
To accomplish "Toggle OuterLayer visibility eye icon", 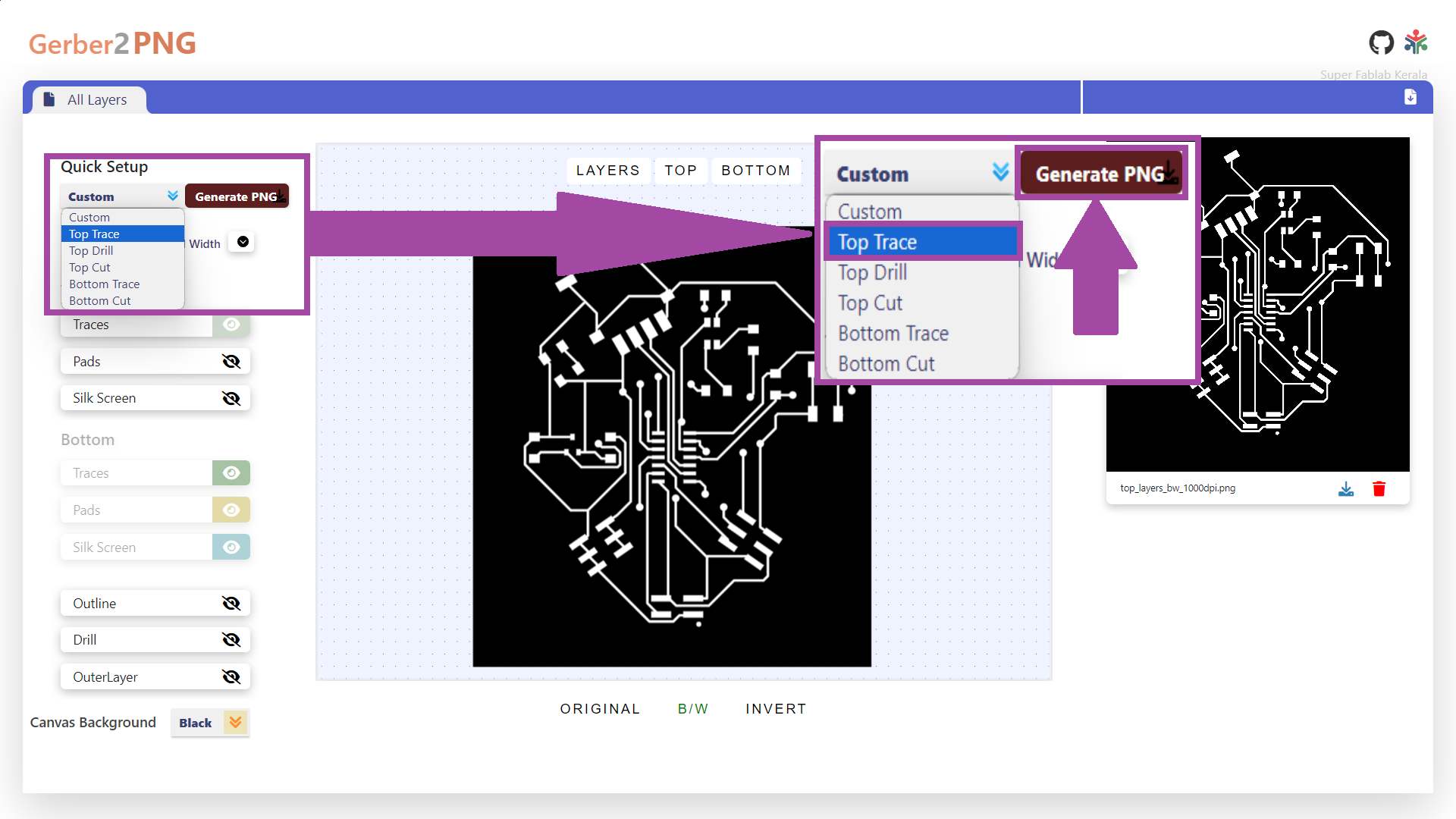I will tap(231, 677).
